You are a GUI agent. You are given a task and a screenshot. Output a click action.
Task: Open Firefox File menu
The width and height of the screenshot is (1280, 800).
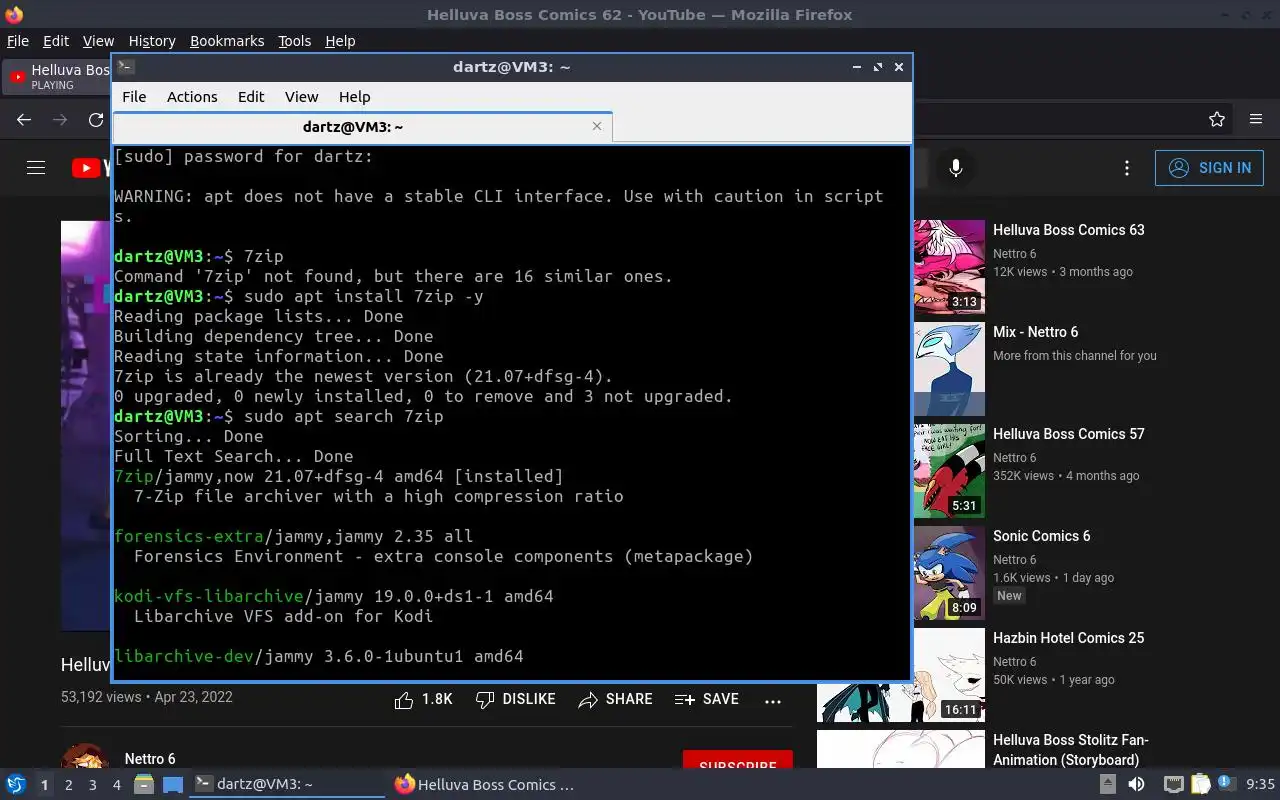tap(18, 41)
